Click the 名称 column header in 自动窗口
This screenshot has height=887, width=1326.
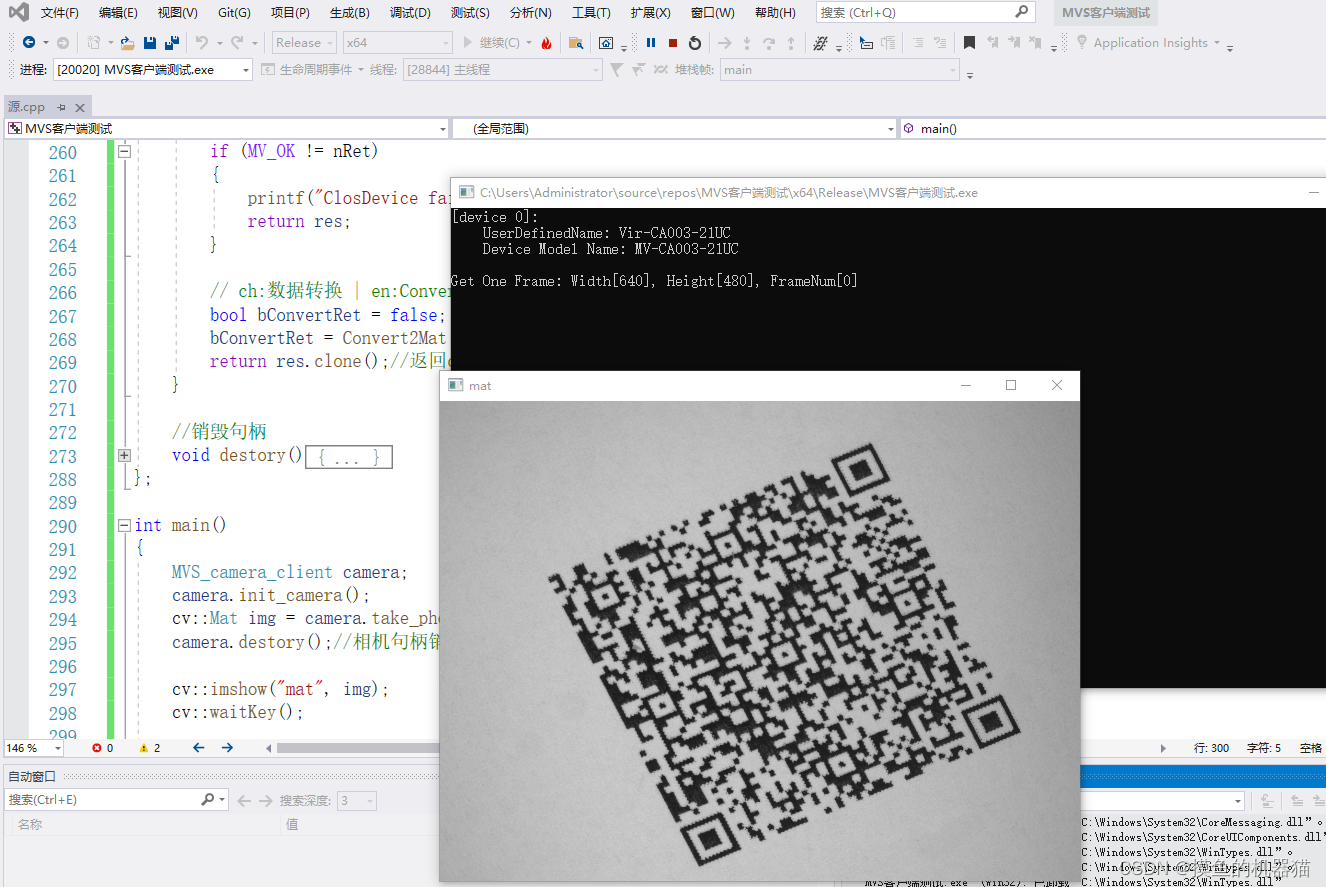pos(30,825)
